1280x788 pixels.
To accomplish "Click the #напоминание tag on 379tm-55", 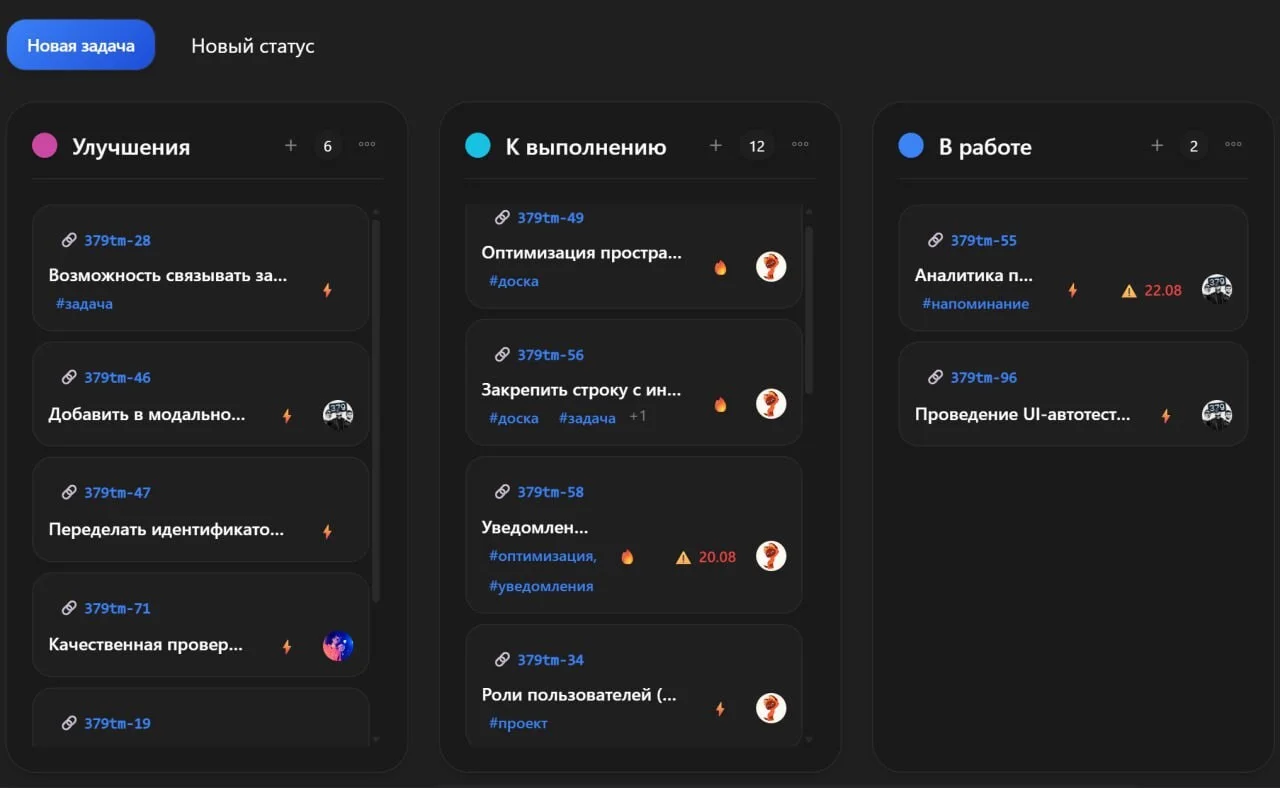I will (975, 304).
